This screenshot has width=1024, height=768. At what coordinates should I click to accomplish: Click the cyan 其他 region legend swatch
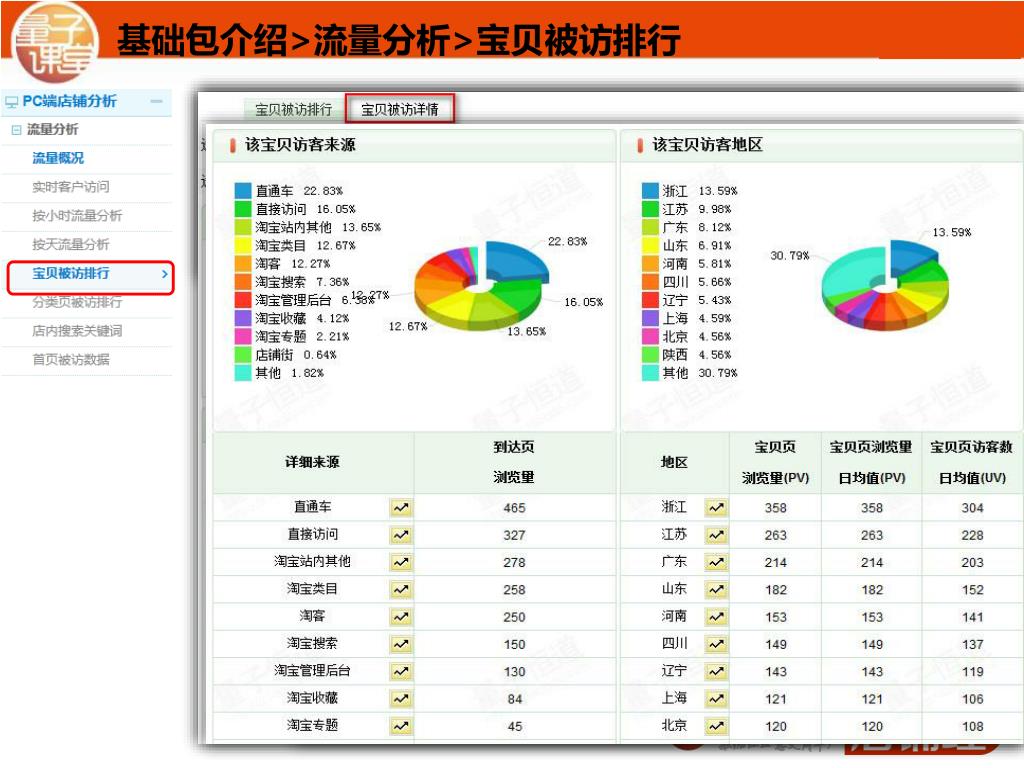pyautogui.click(x=650, y=373)
